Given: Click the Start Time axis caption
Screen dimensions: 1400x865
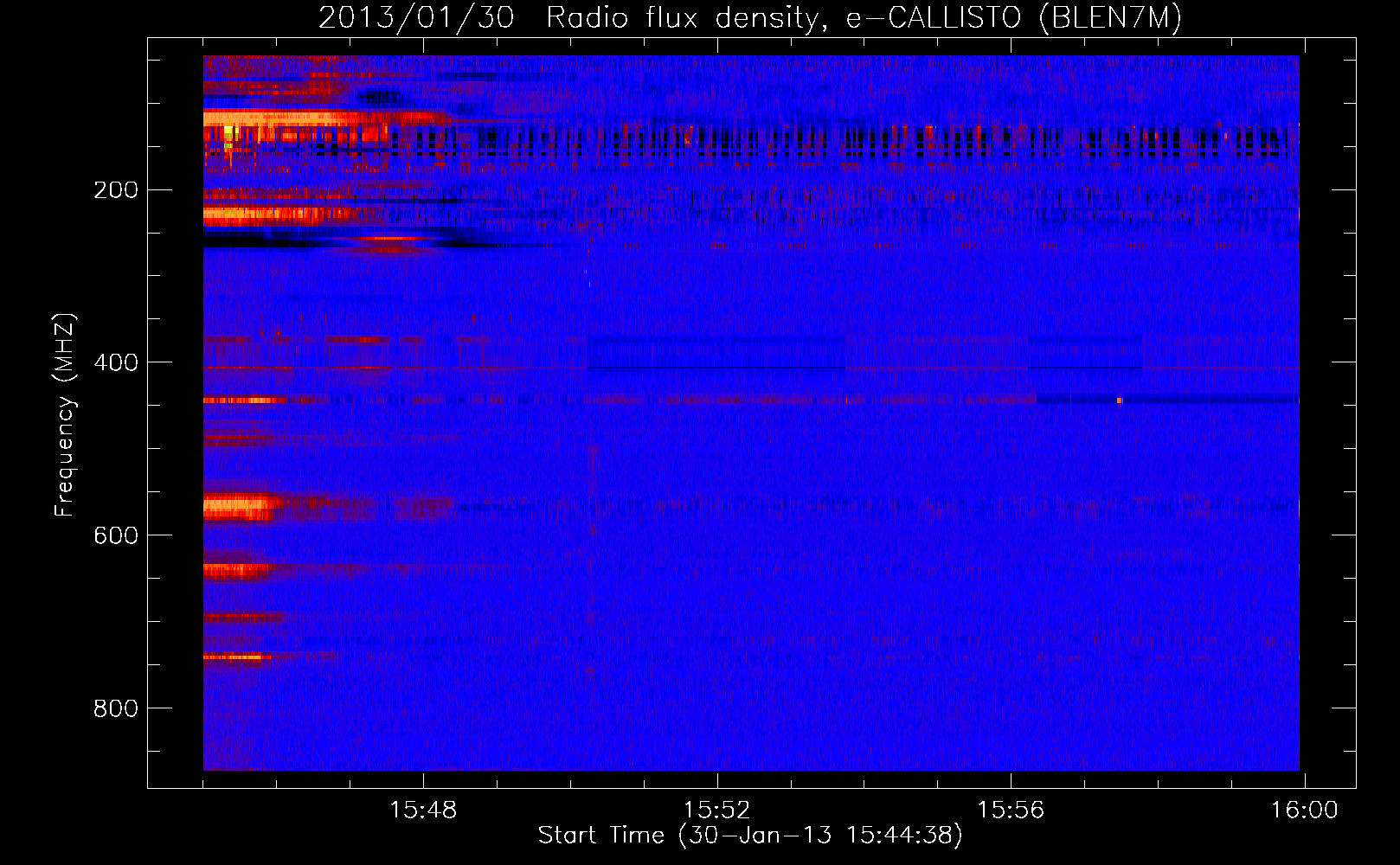Looking at the screenshot, I should coord(750,836).
